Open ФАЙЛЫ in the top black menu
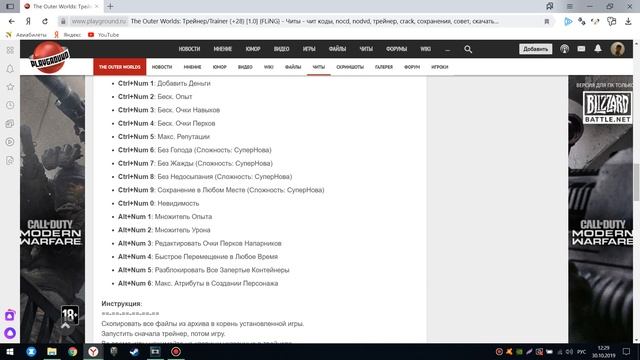This screenshot has width=640, height=360. [337, 49]
